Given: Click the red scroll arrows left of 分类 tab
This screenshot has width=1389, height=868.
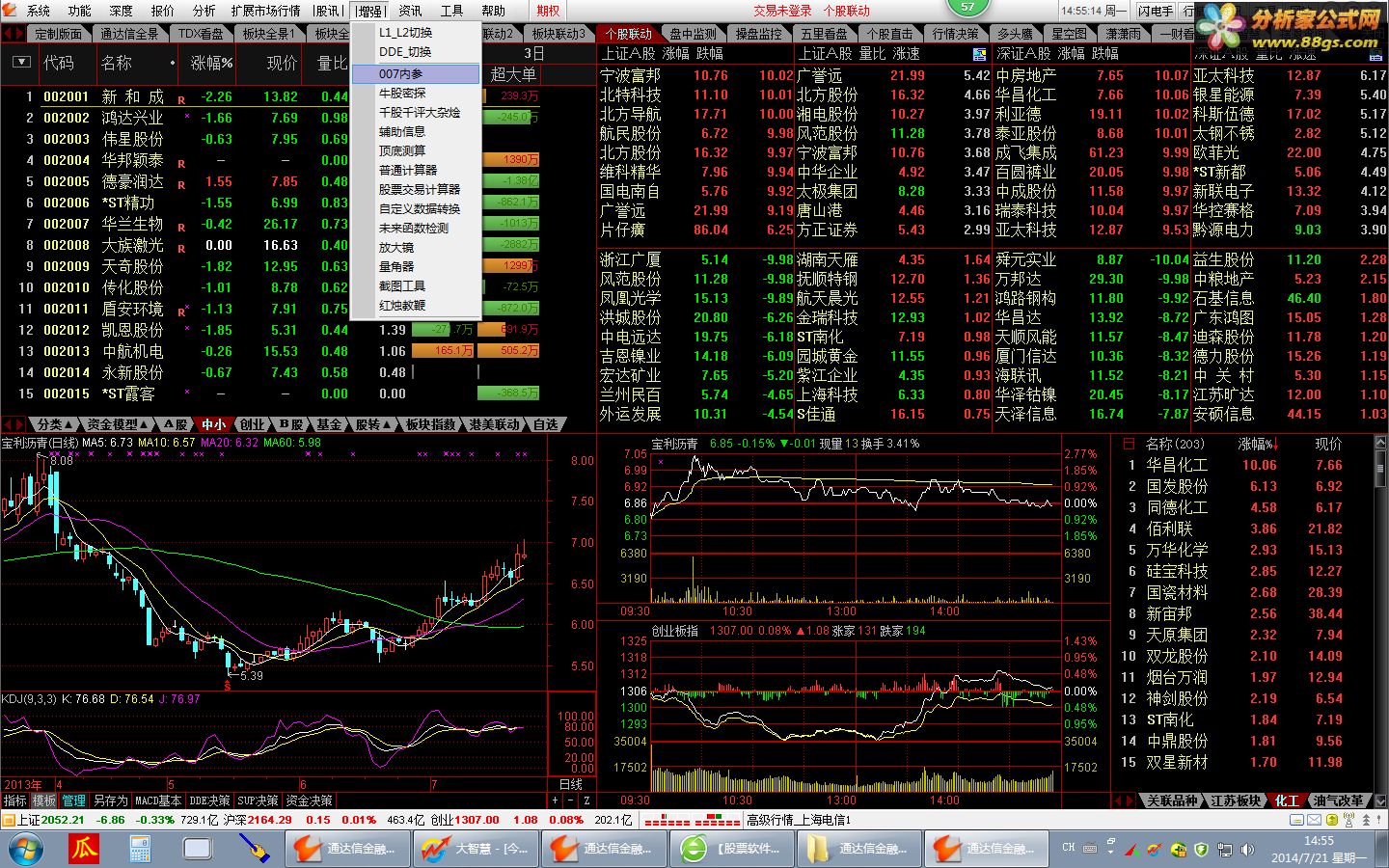Looking at the screenshot, I should [x=14, y=424].
